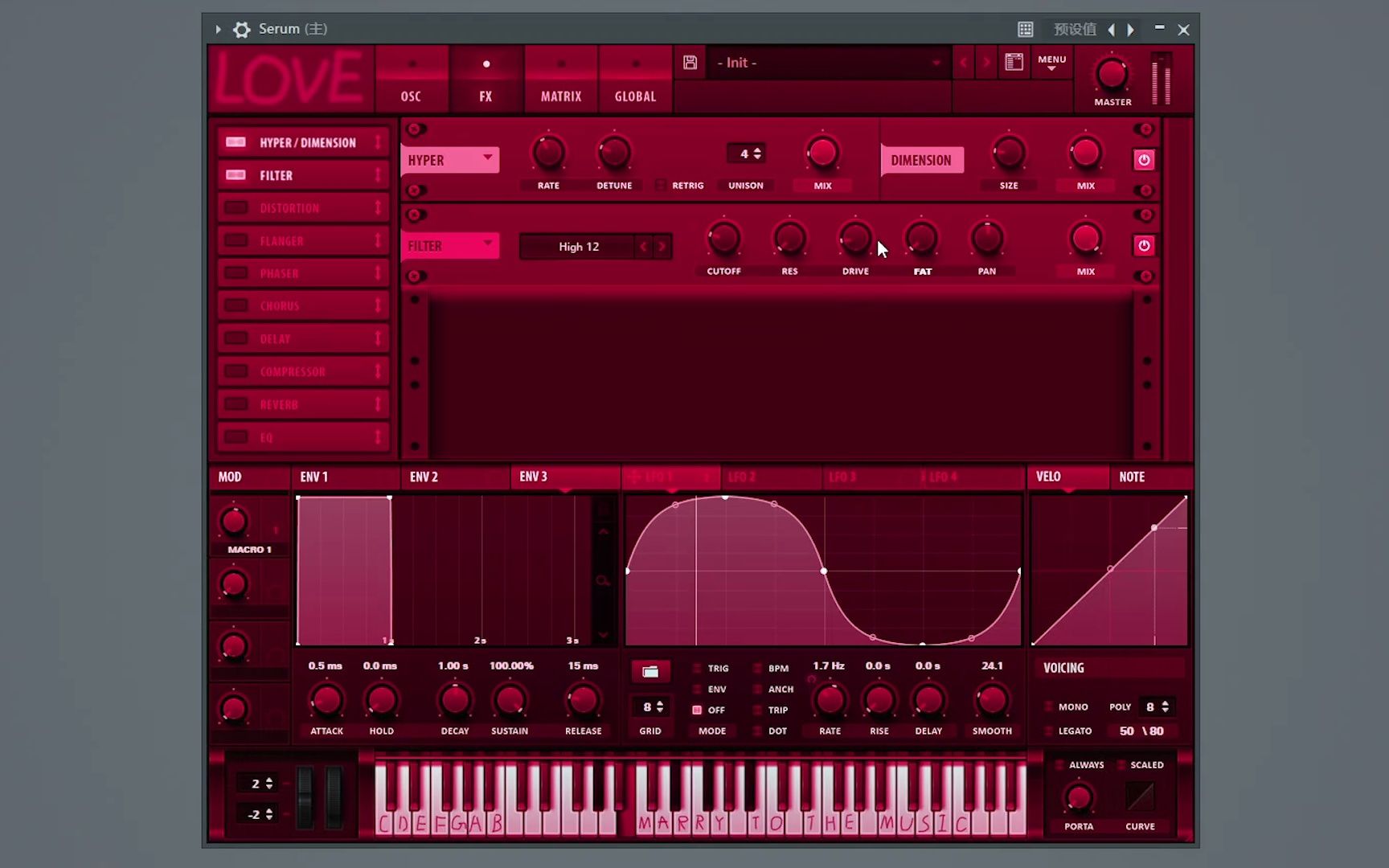Enable LFO TRIG mode
Image resolution: width=1389 pixels, height=868 pixels.
[x=697, y=668]
